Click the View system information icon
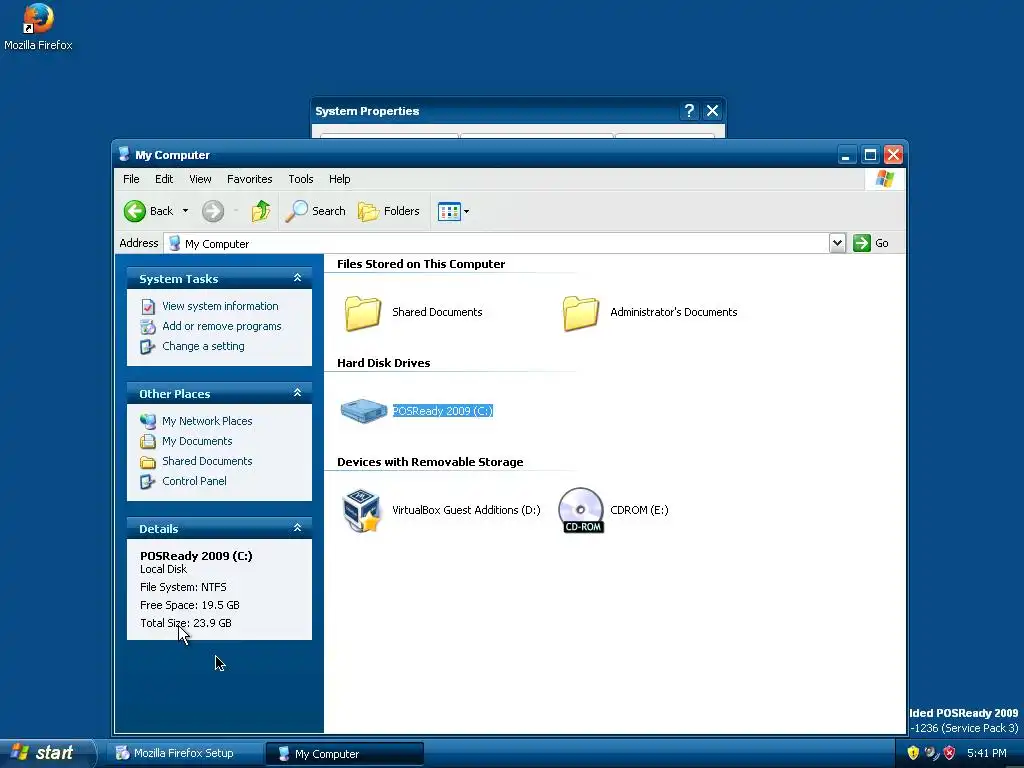1024x768 pixels. tap(148, 306)
